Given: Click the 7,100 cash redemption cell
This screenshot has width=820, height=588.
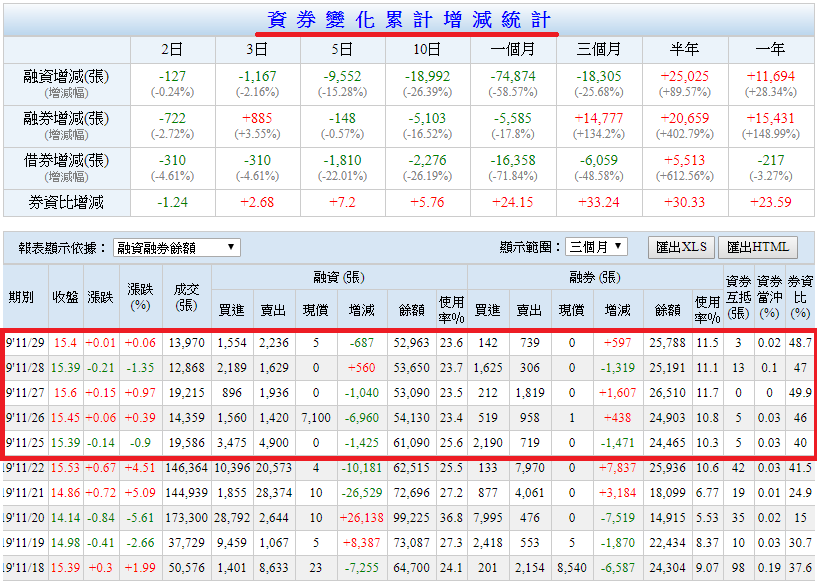Looking at the screenshot, I should (x=316, y=418).
